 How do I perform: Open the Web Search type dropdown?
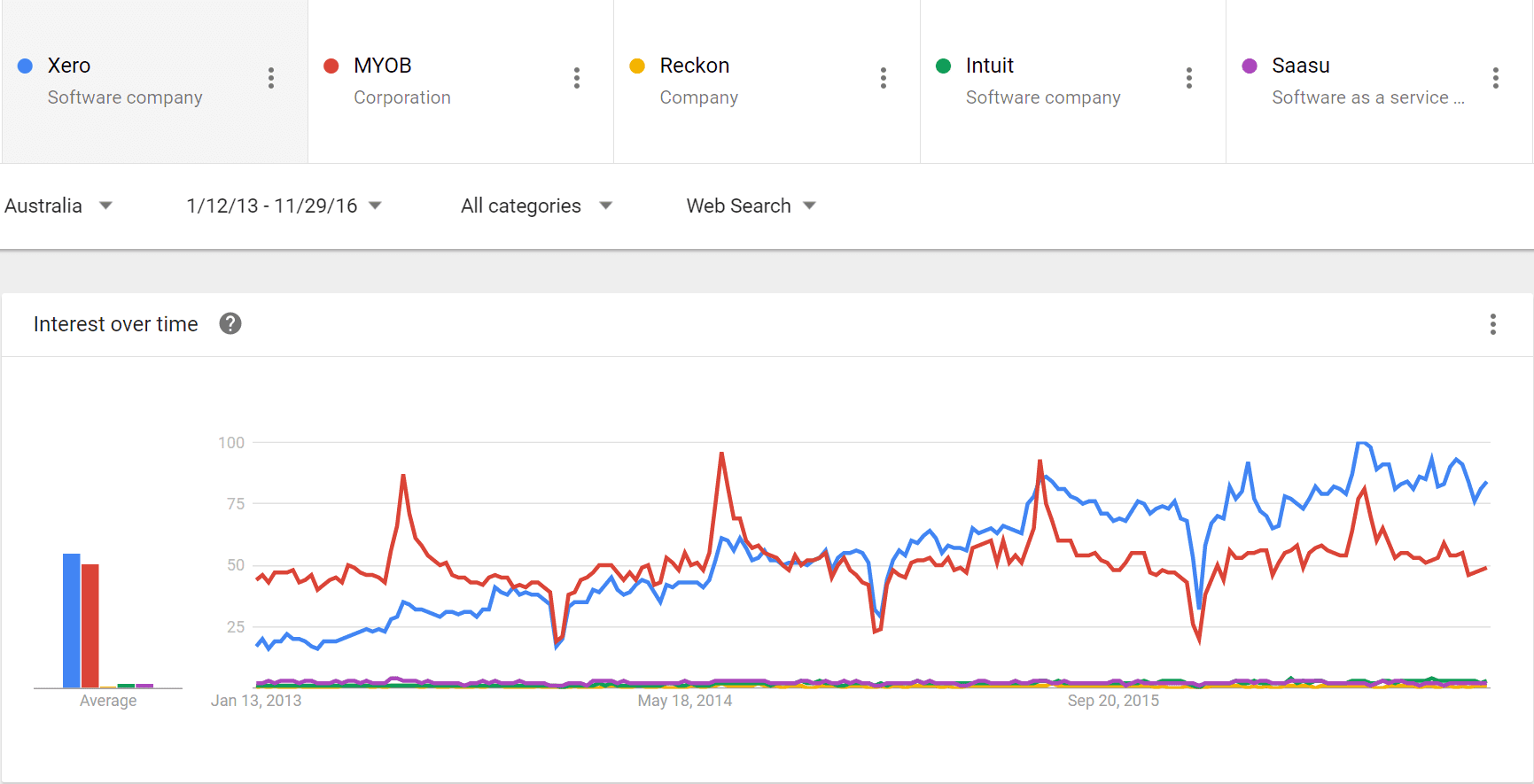[751, 206]
